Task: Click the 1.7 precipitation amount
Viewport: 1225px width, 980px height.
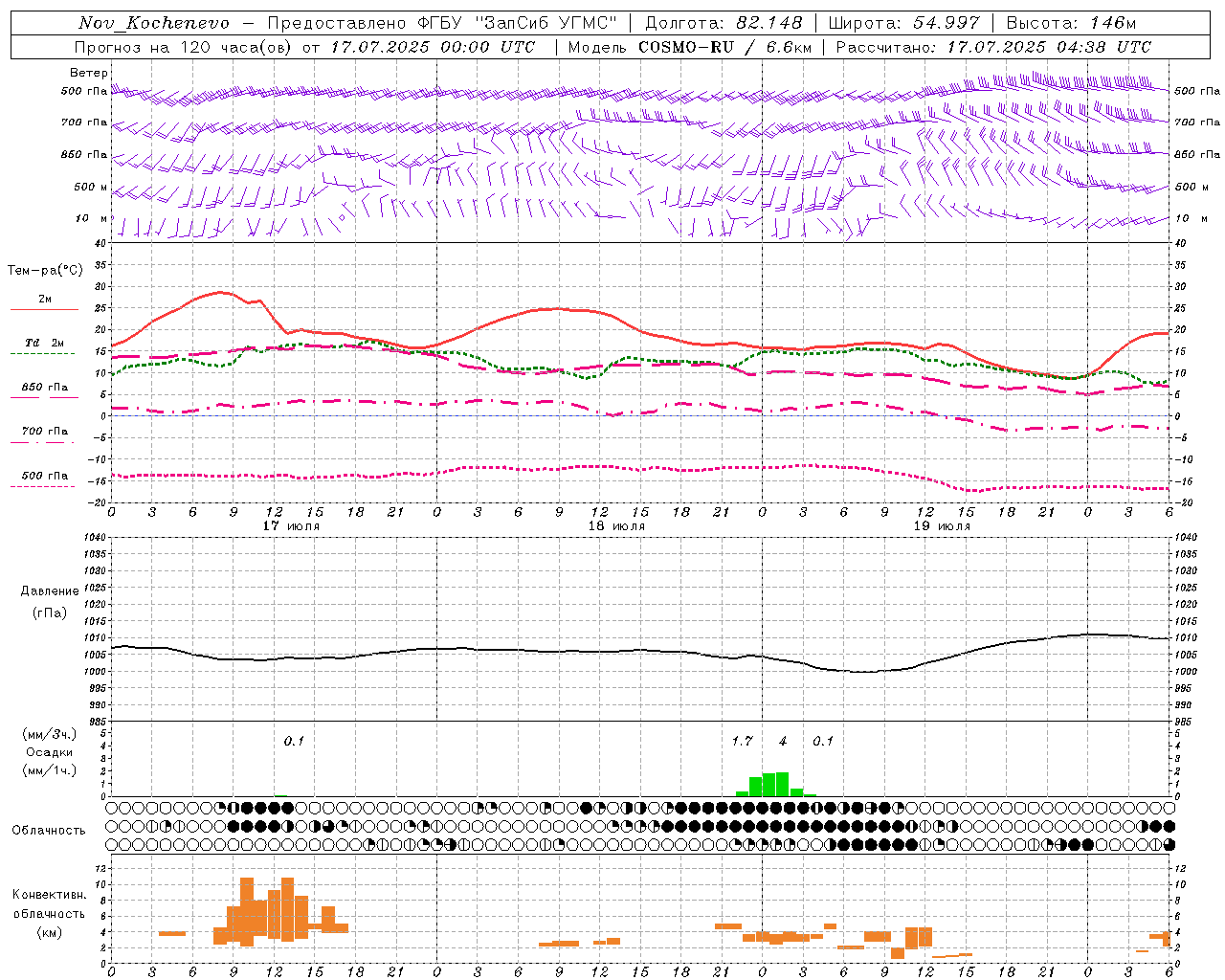Action: (743, 742)
